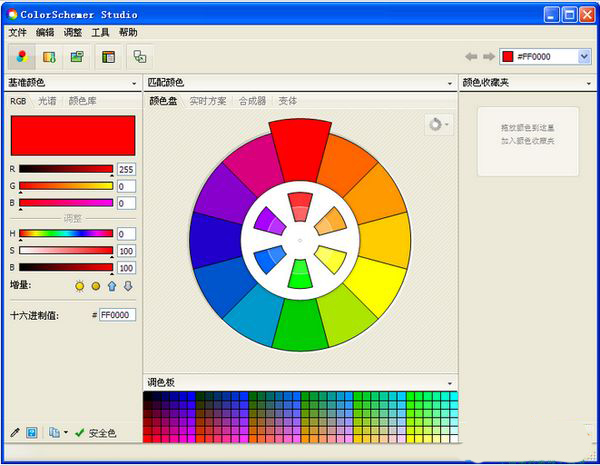This screenshot has height=466, width=600.
Task: Select the inner wheel violet swatch
Action: (270, 221)
